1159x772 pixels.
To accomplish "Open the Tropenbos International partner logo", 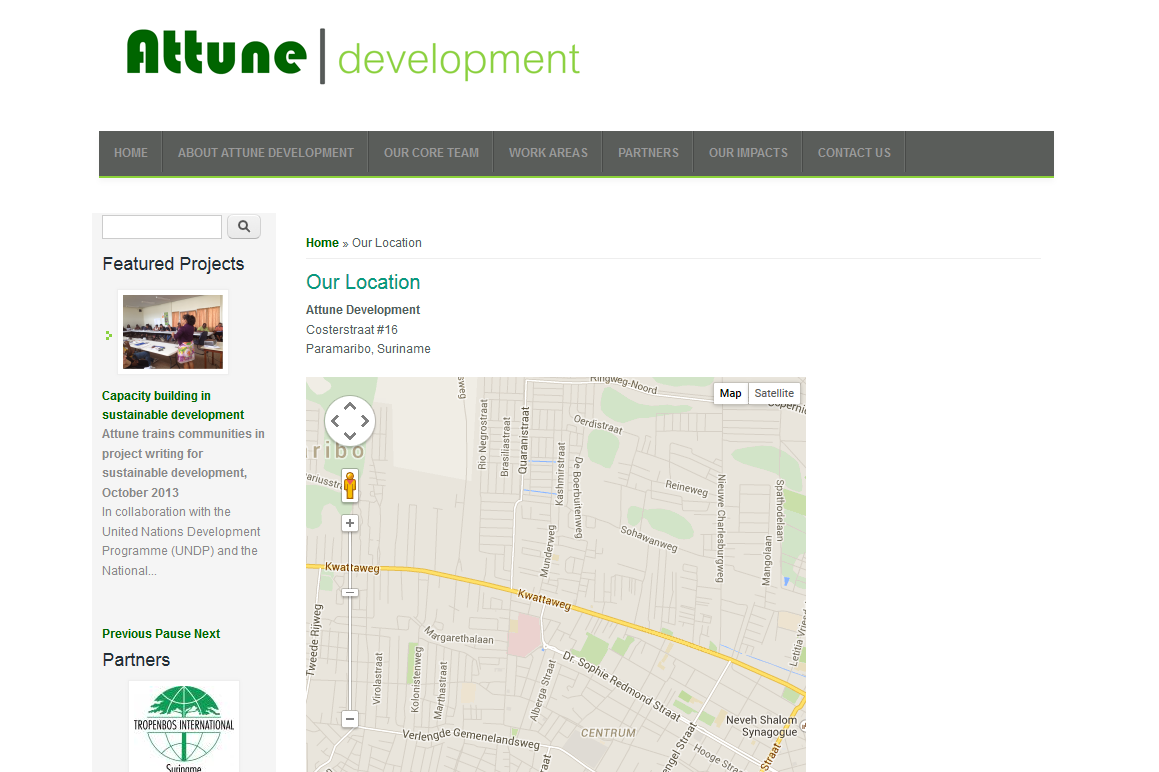I will coord(183,727).
